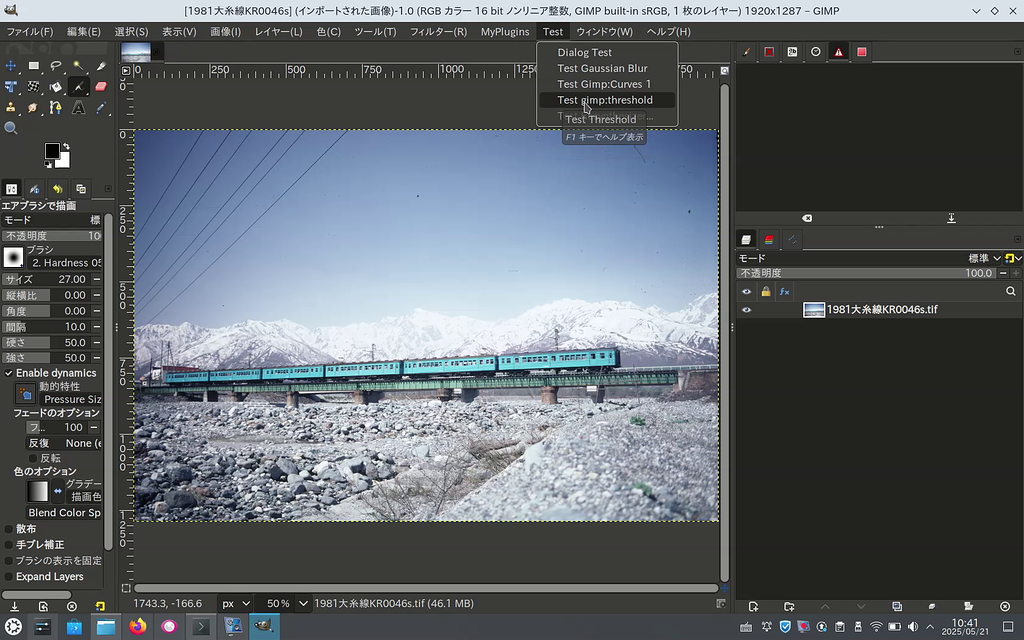Choose Test Gaussian Blur from the menu
1024x640 pixels.
click(x=604, y=68)
